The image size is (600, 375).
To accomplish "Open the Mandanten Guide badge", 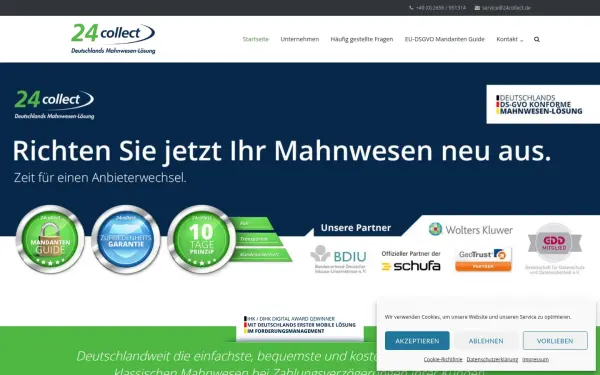I will (50, 240).
